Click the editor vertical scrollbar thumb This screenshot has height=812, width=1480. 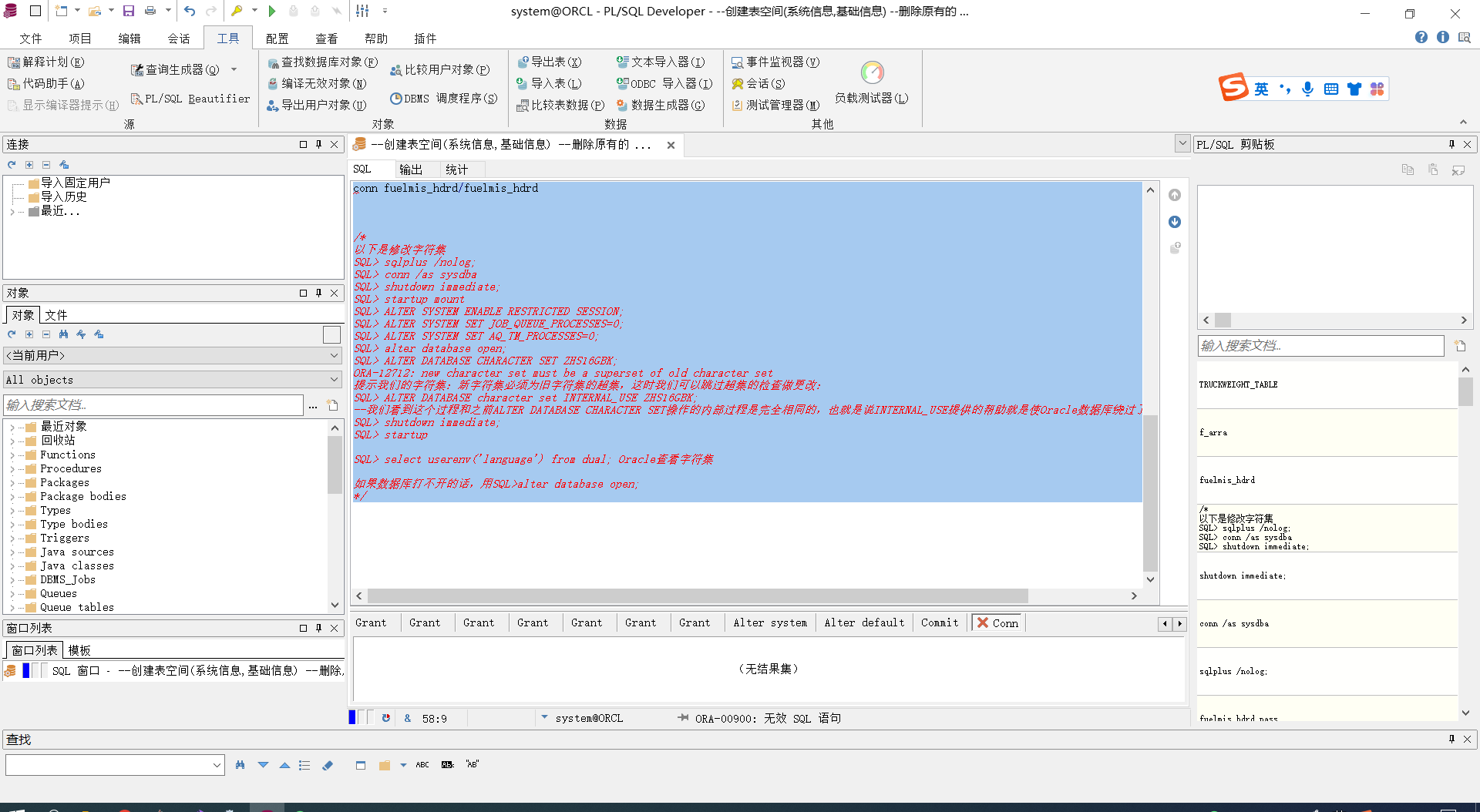pyautogui.click(x=1150, y=493)
